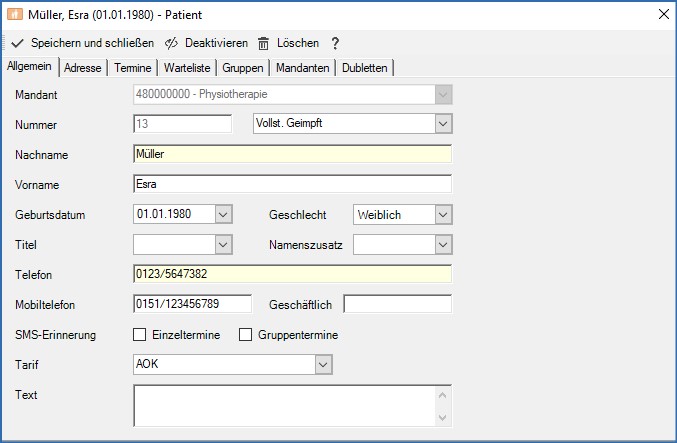Click the Deaktivieren button label
Image resolution: width=677 pixels, height=443 pixels.
(216, 43)
